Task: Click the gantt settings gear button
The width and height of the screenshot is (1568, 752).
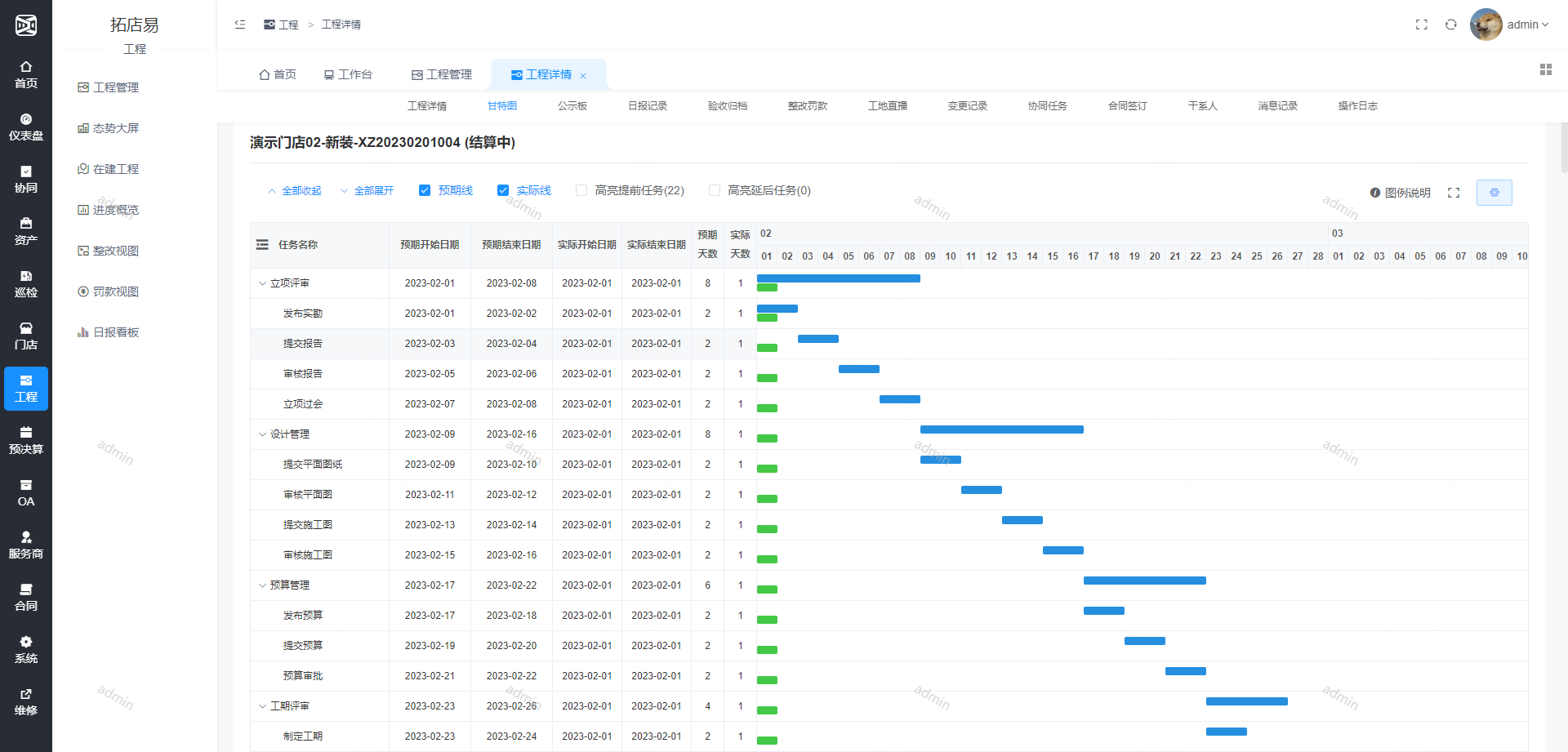Action: (x=1494, y=193)
